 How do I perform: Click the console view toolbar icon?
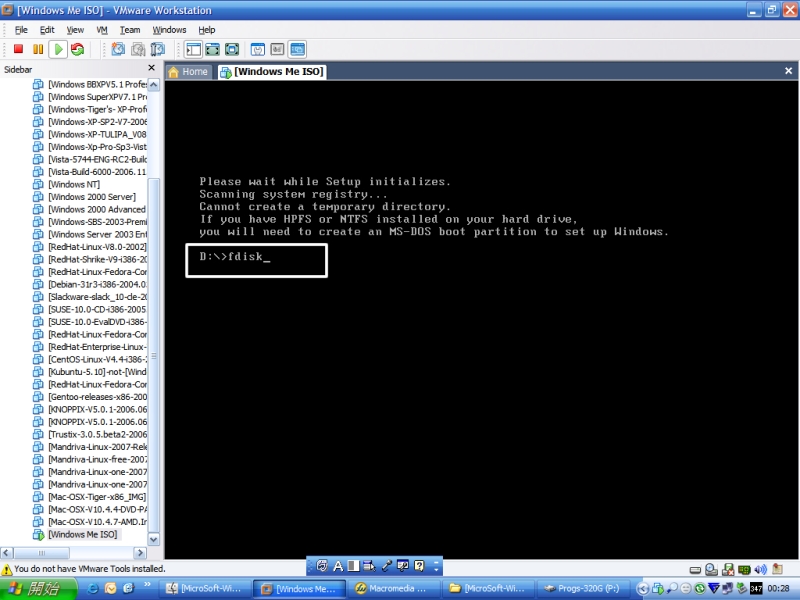(x=297, y=49)
